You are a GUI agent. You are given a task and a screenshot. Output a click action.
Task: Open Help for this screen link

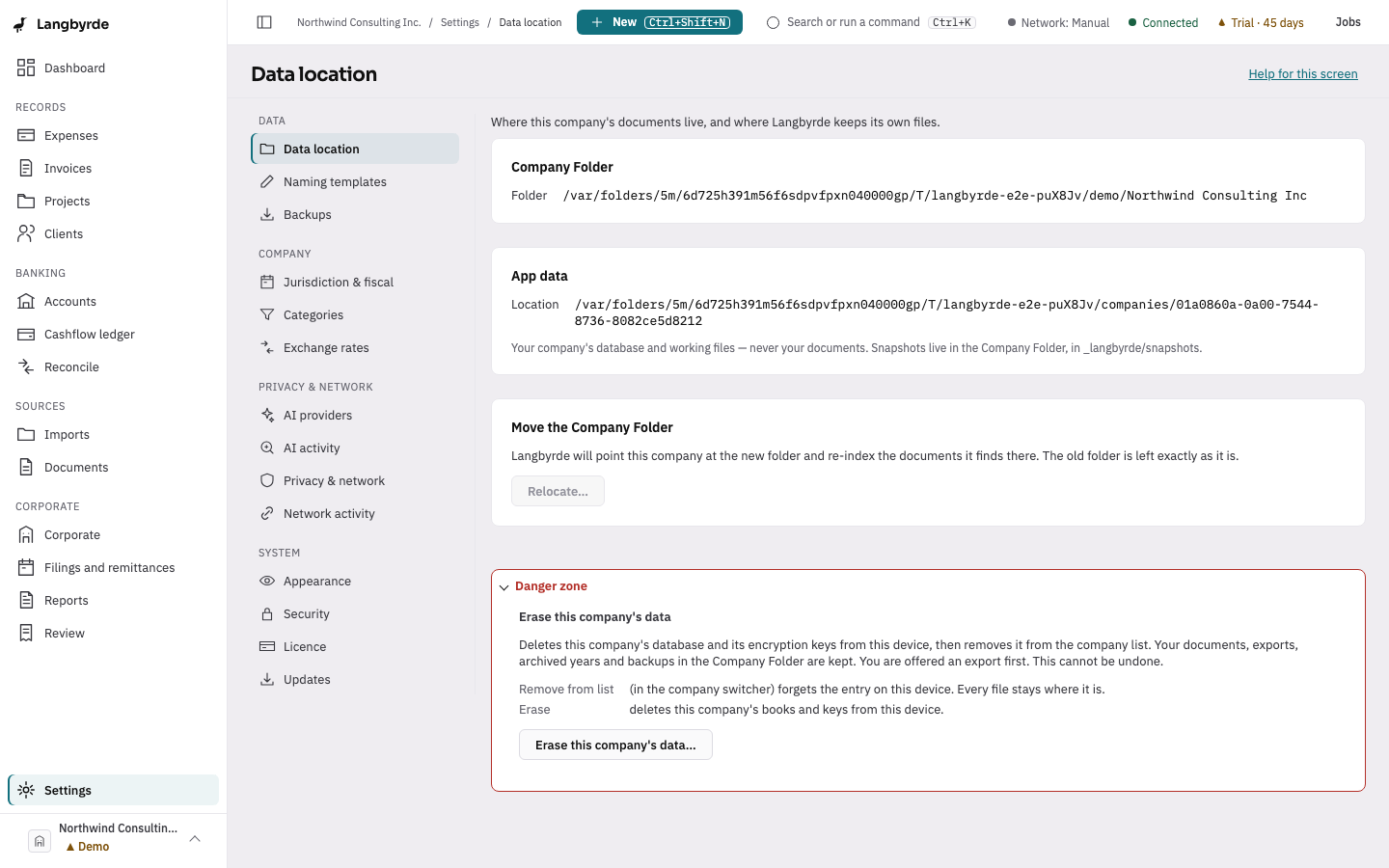1303,74
